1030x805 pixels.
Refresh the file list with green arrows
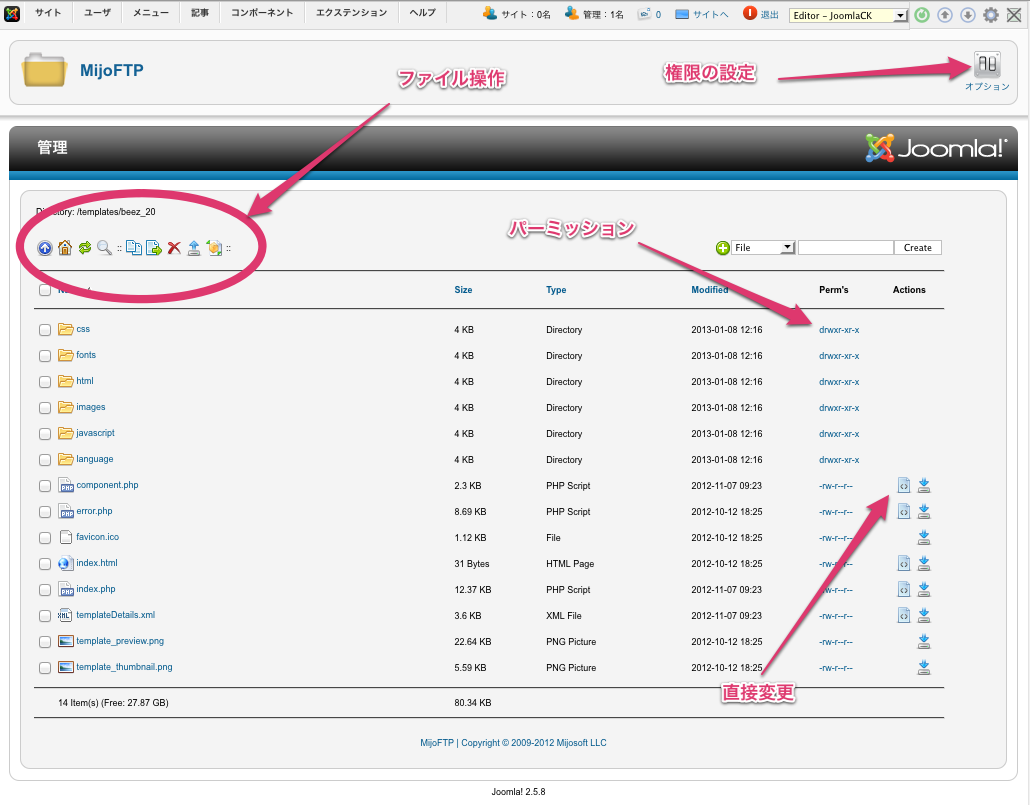85,248
